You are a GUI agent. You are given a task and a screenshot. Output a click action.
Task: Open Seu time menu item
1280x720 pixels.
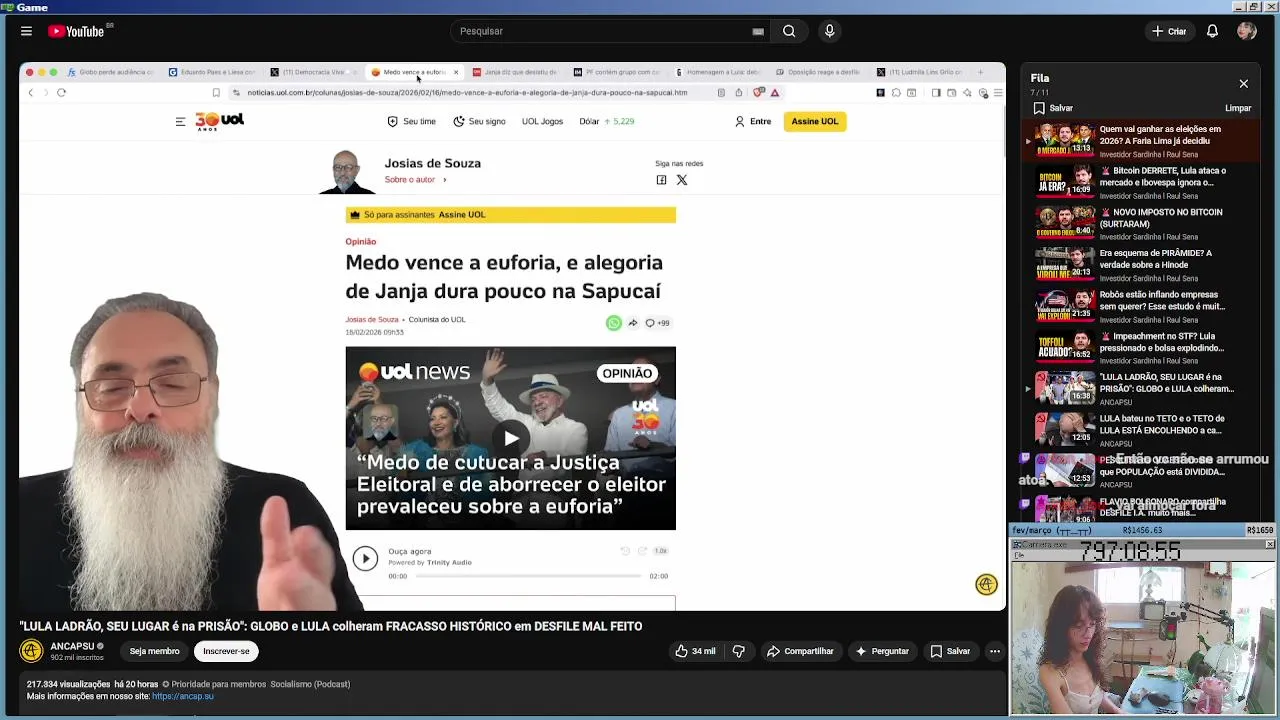click(411, 121)
